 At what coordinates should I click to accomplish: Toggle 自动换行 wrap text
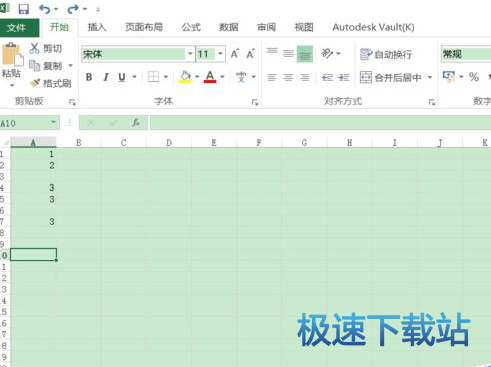coord(386,54)
